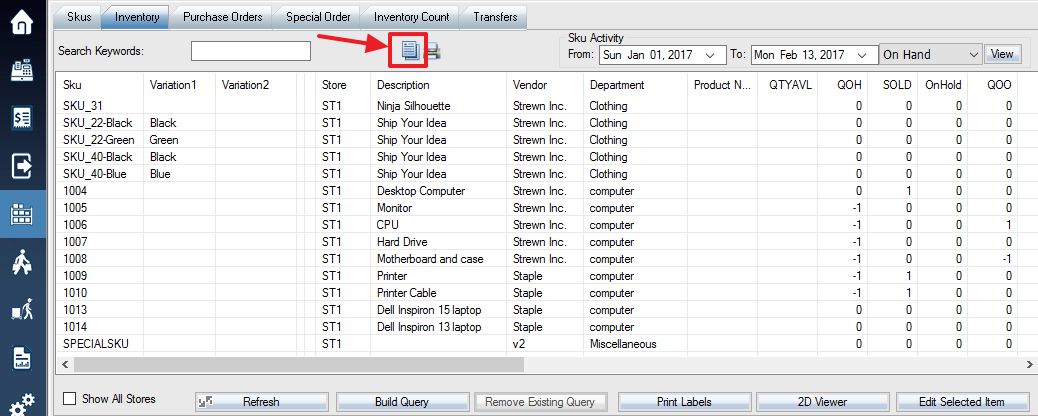Open the On Hand dropdown
Screen dimensions: 1038x416
click(930, 55)
